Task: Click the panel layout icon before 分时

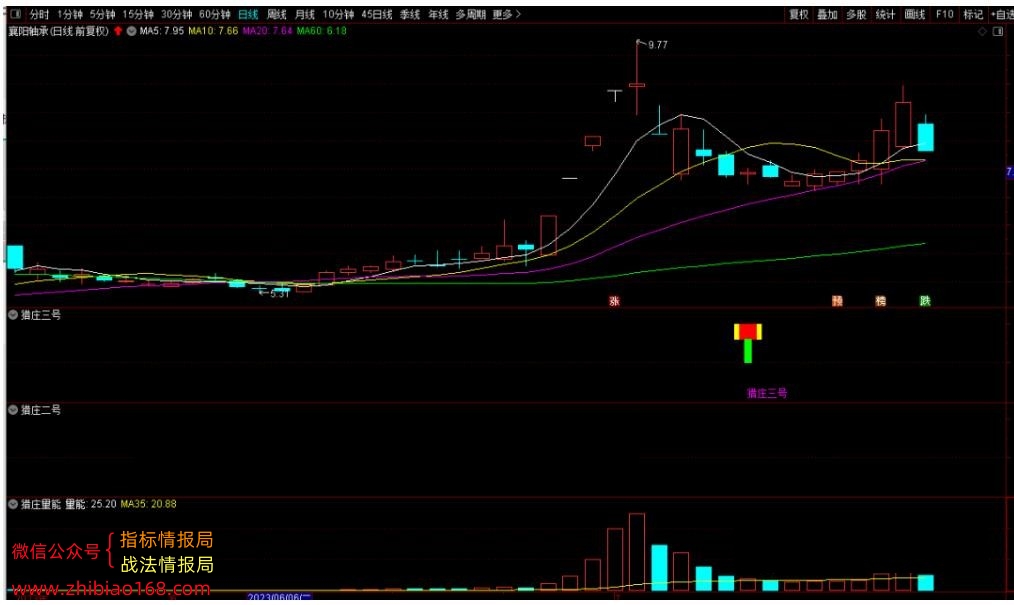Action: tap(16, 14)
